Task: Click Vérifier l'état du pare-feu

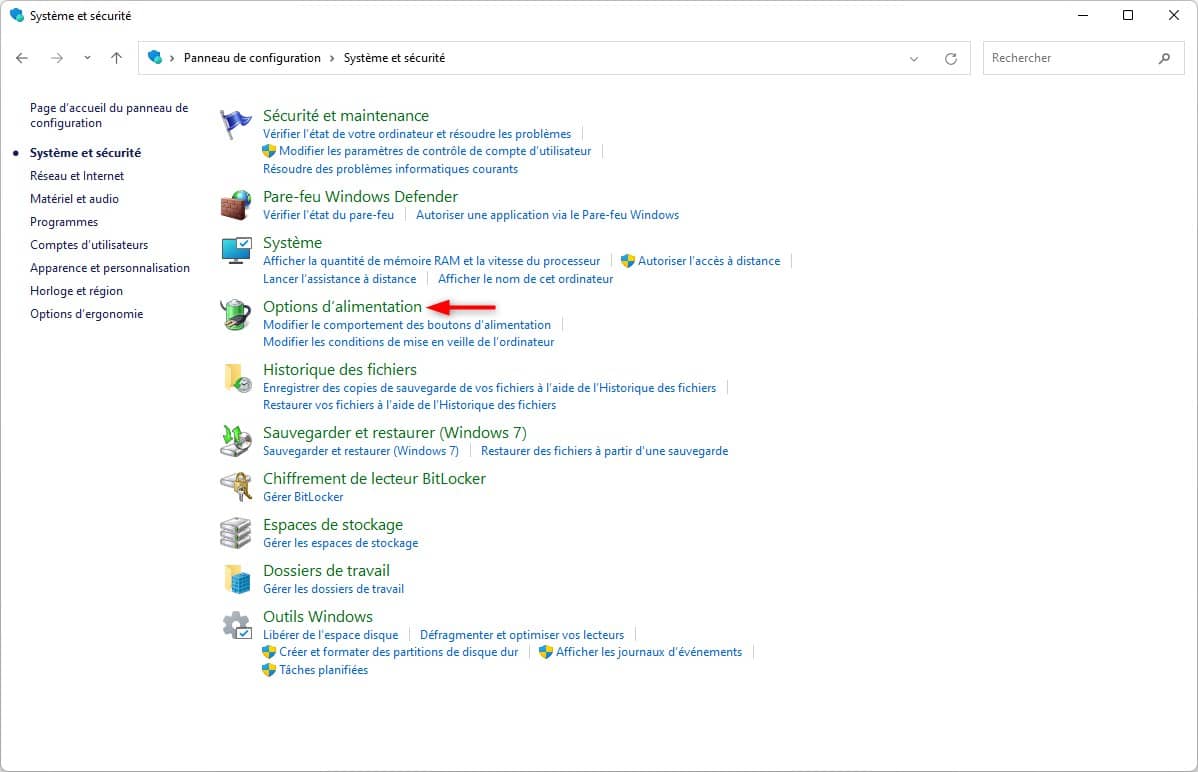Action: [329, 215]
